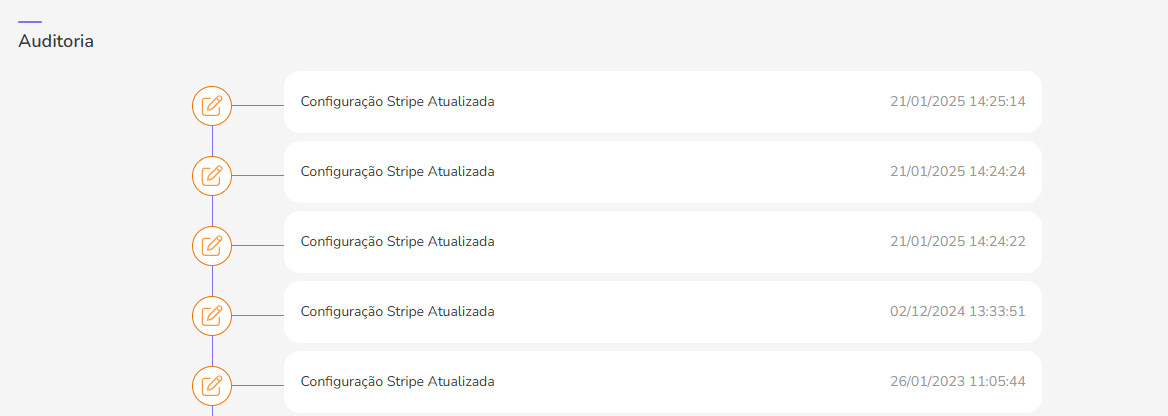Click the timestamp 02/12/2024 13:33:51
This screenshot has height=416, width=1168.
coord(957,312)
